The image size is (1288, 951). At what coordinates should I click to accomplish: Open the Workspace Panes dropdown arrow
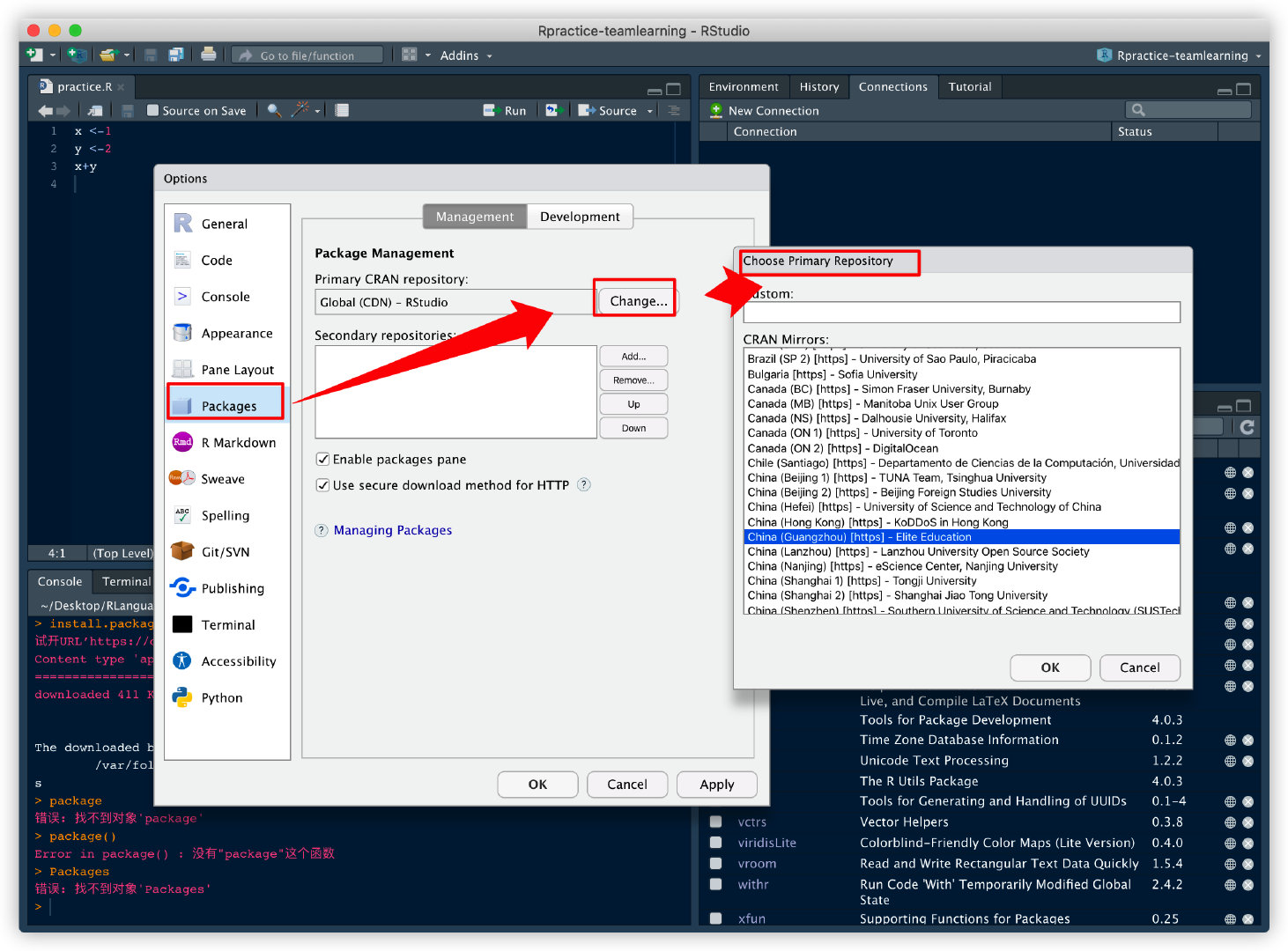click(428, 55)
